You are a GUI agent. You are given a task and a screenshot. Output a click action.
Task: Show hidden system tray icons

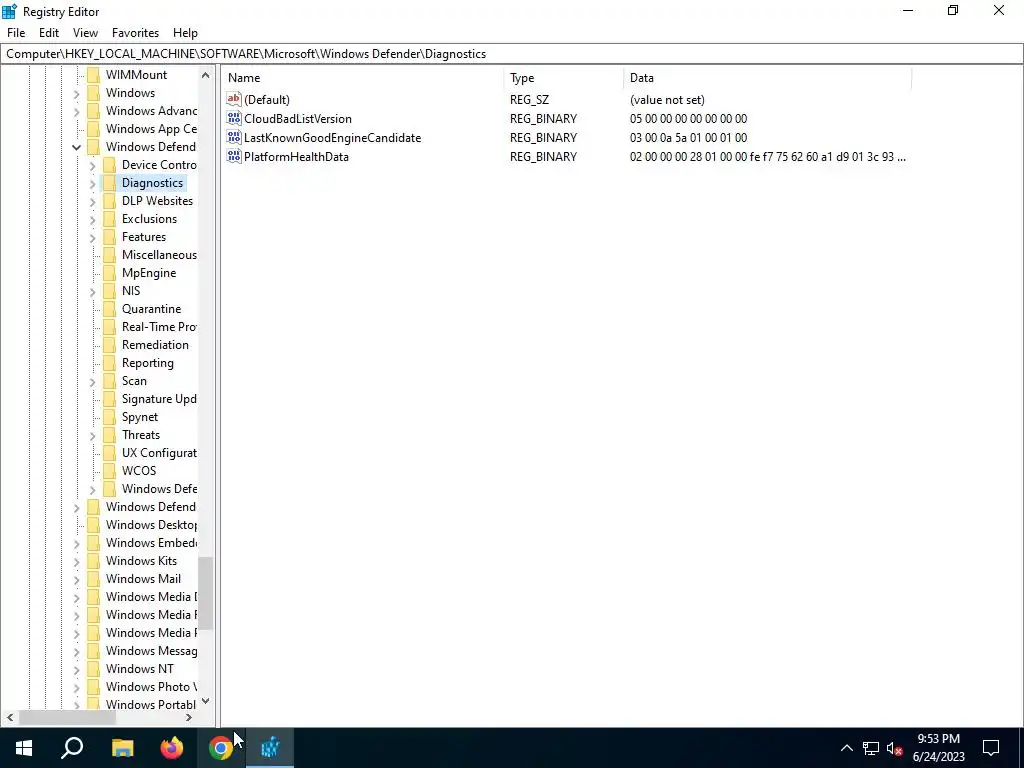click(846, 748)
